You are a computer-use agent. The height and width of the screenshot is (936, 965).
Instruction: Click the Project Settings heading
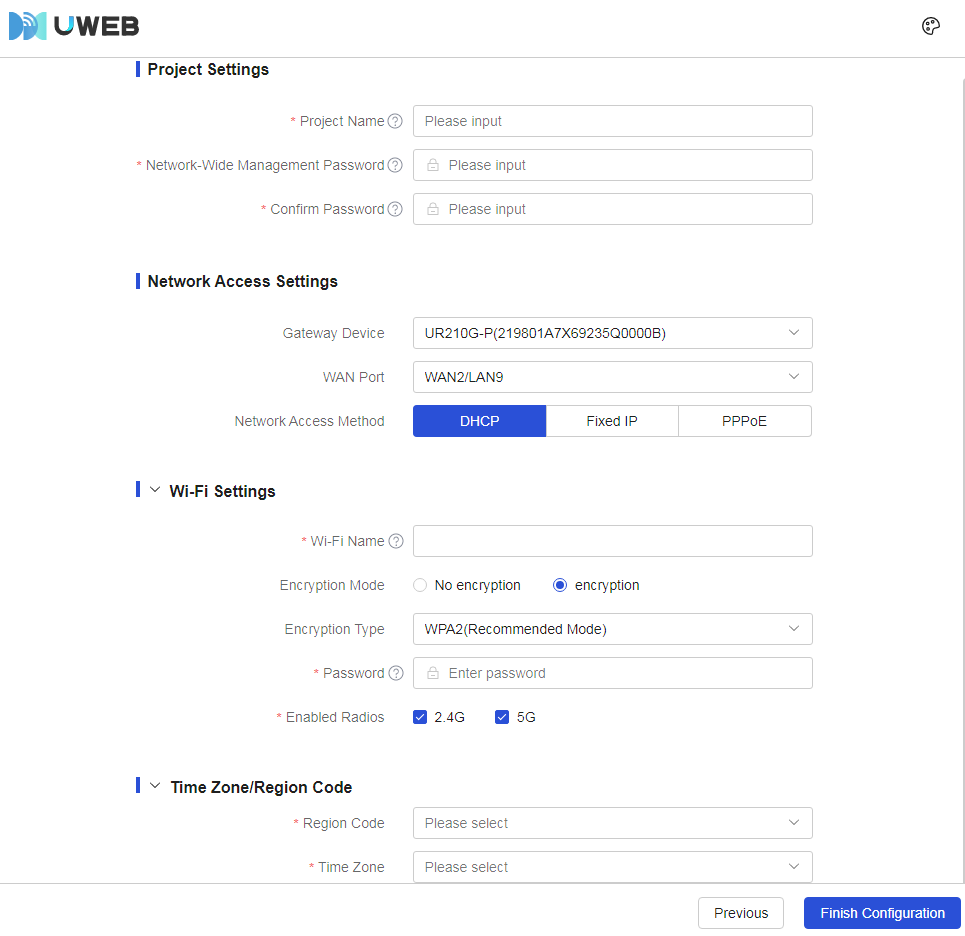click(x=208, y=70)
